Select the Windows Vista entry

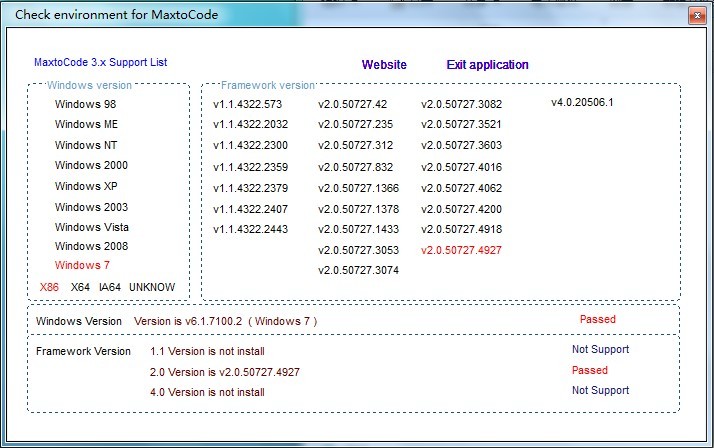point(92,227)
